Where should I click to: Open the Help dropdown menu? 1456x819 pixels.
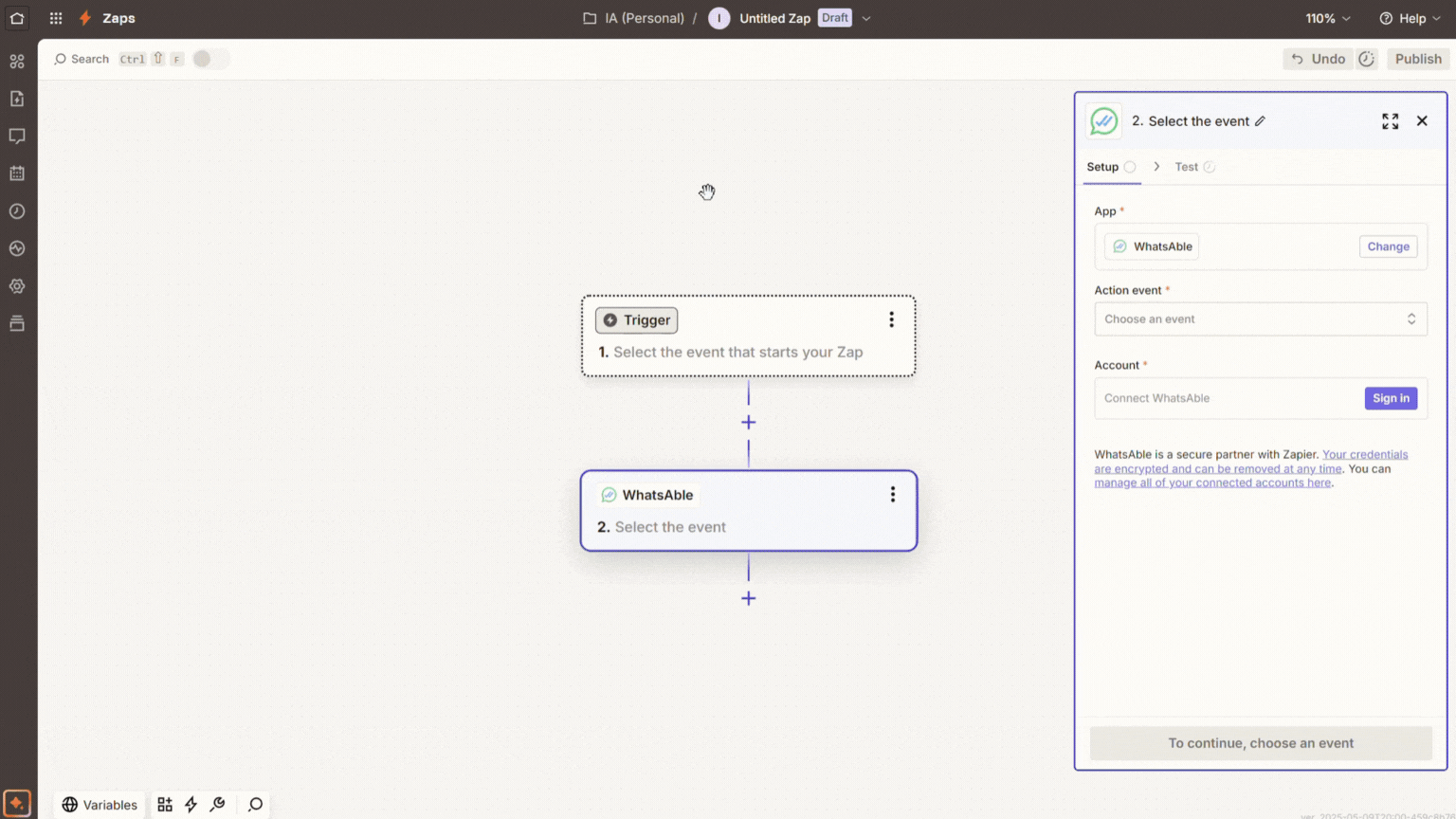(1410, 18)
